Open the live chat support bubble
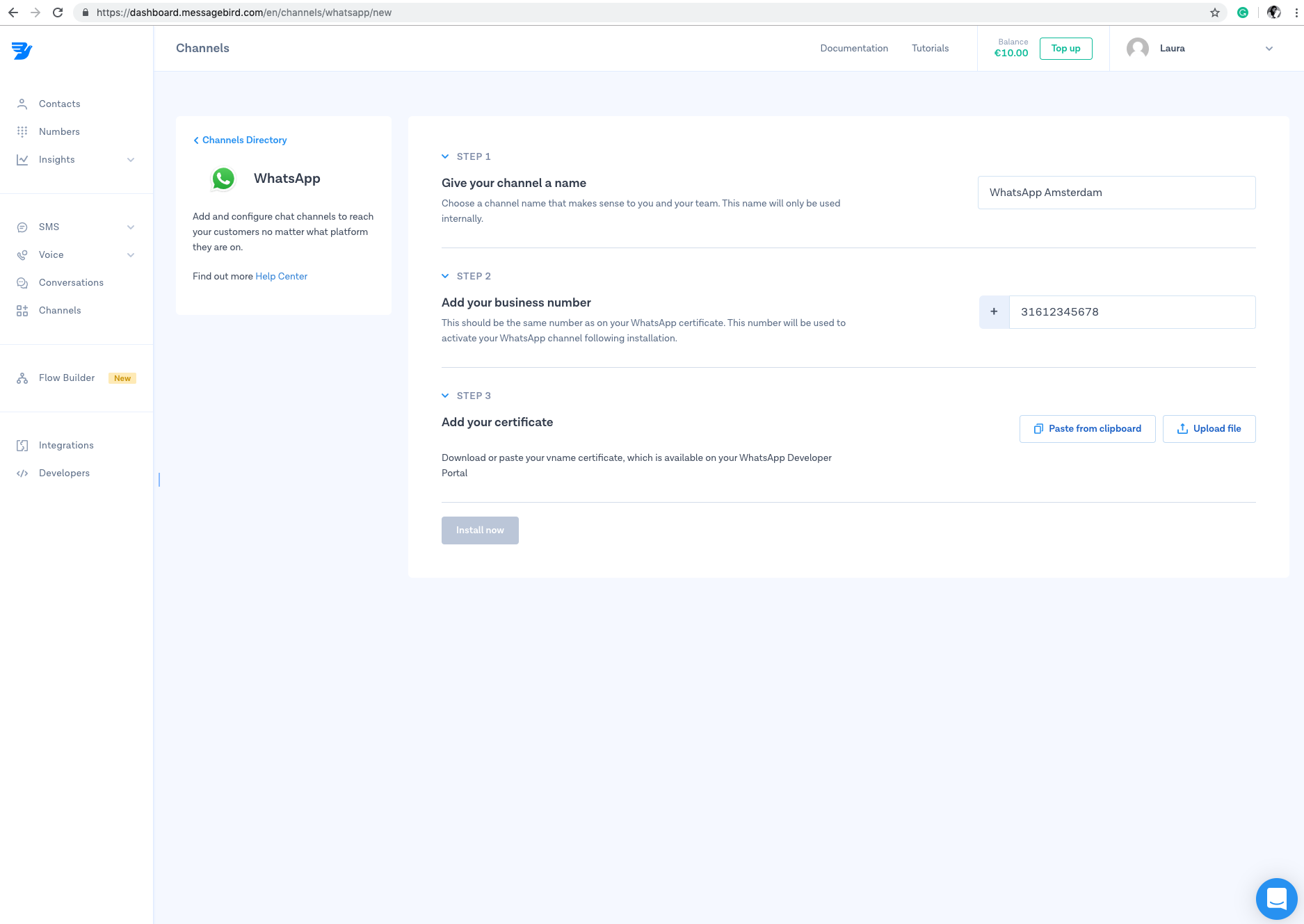 (1276, 898)
